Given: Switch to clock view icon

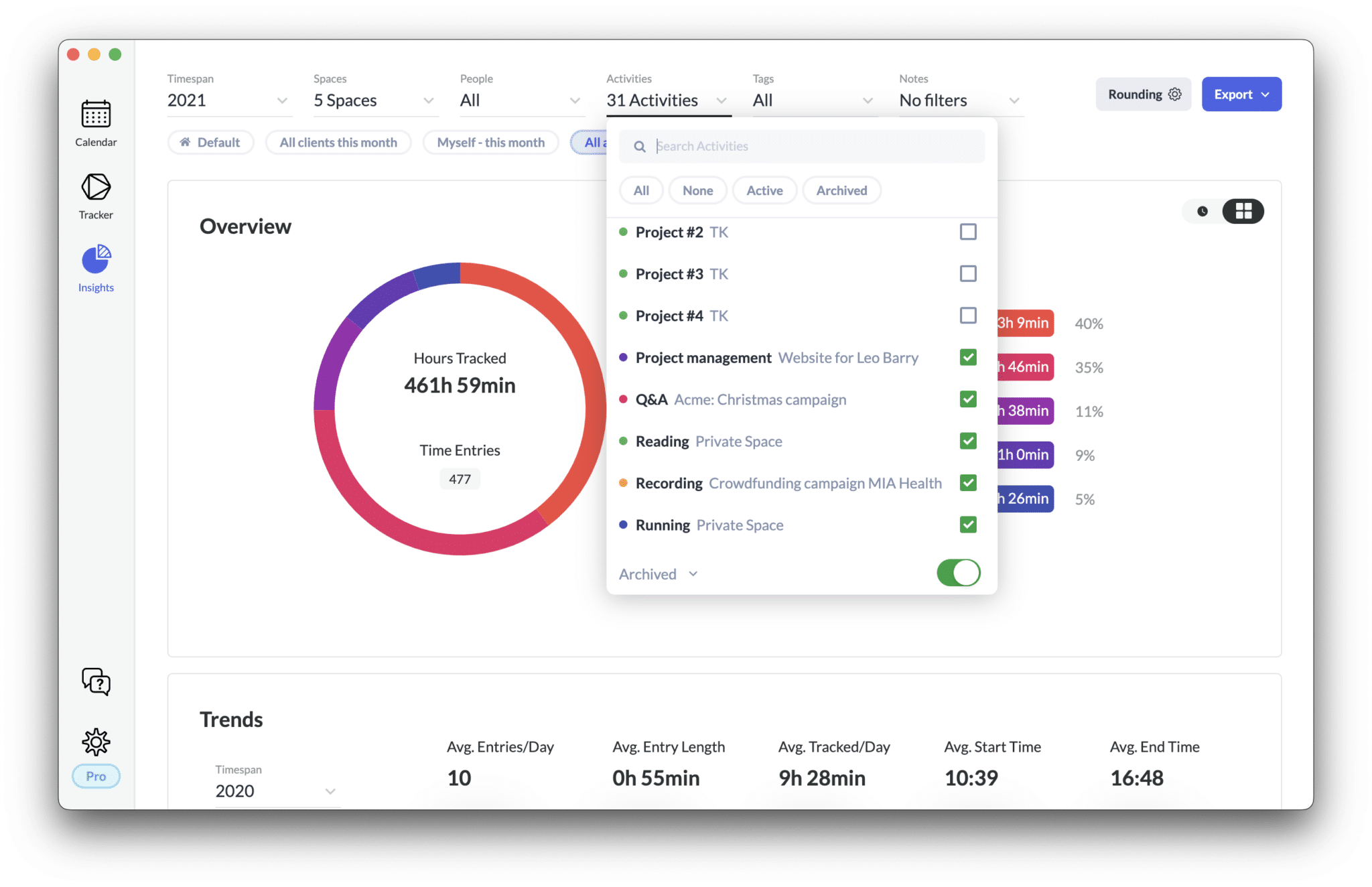Looking at the screenshot, I should pyautogui.click(x=1203, y=211).
